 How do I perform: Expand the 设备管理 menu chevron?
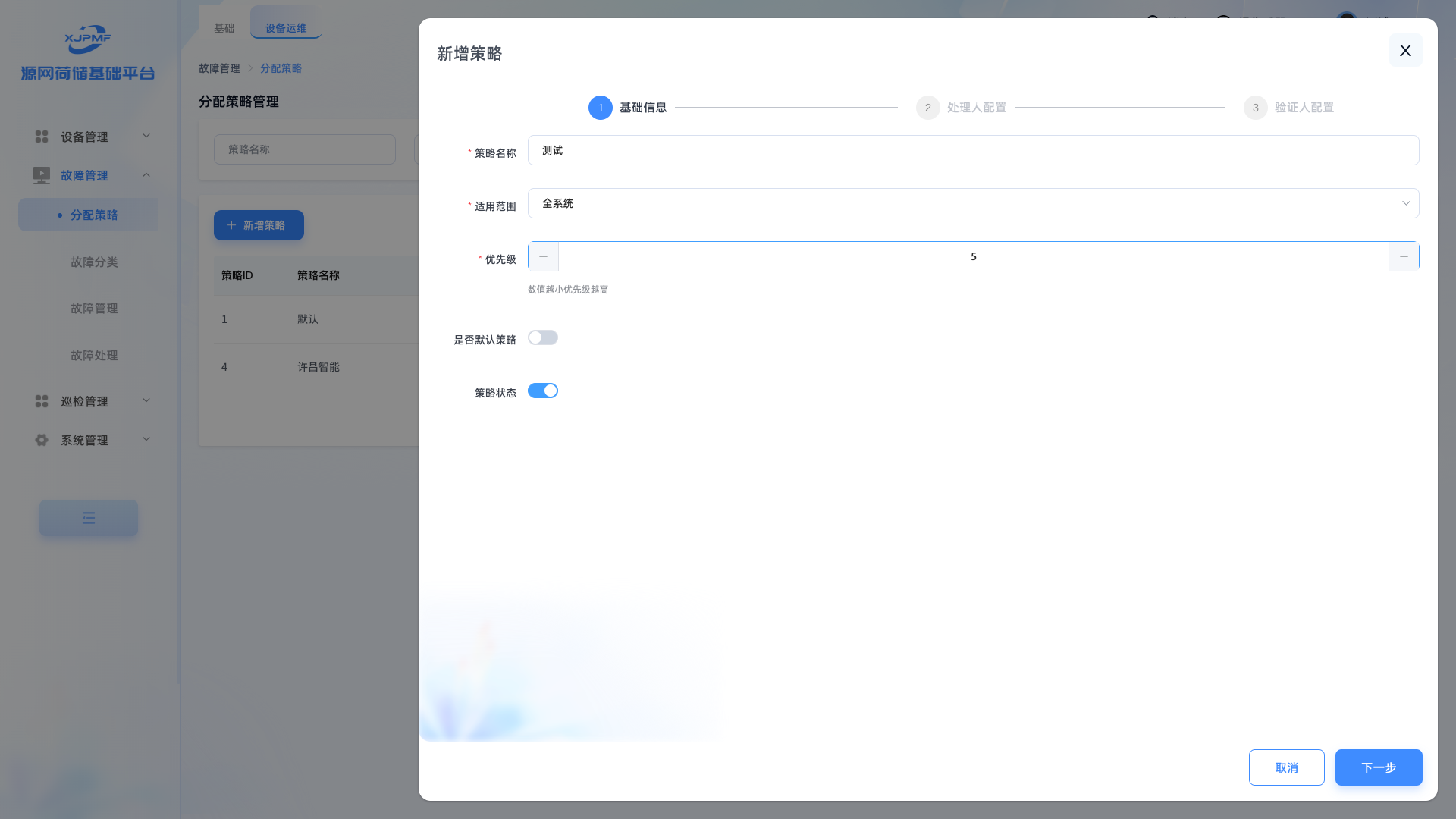(146, 136)
